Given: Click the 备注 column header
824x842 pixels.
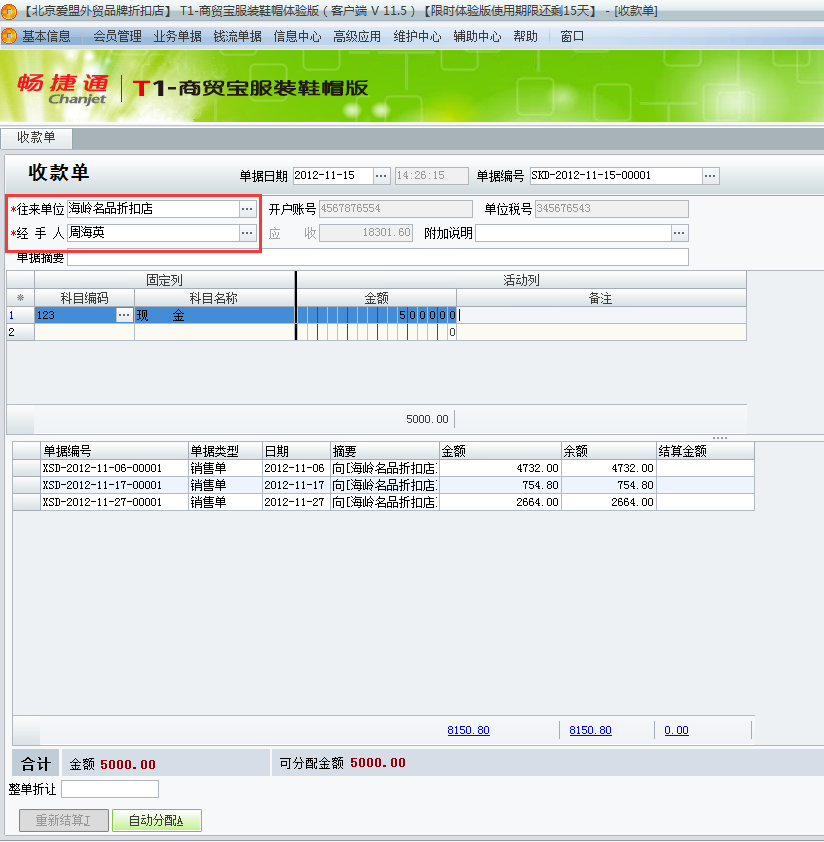Looking at the screenshot, I should pyautogui.click(x=601, y=298).
